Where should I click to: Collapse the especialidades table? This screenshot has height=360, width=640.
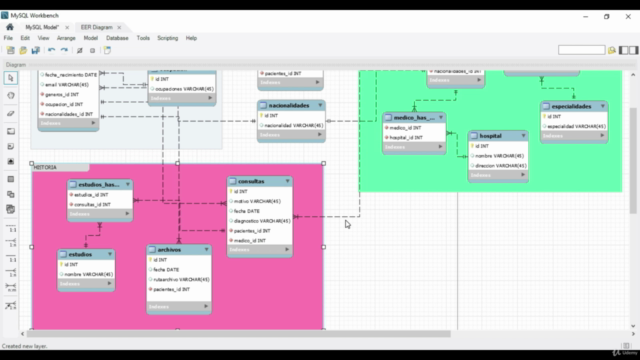click(603, 106)
